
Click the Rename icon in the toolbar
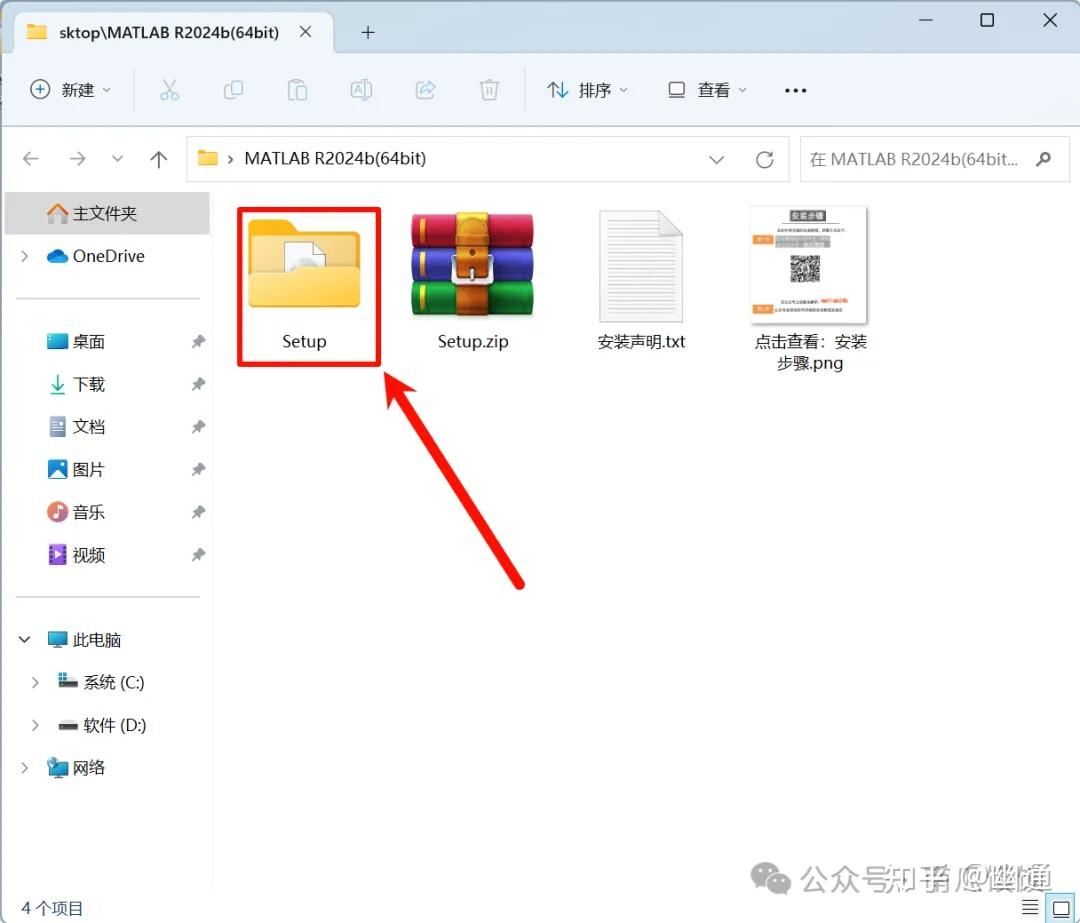tap(361, 90)
